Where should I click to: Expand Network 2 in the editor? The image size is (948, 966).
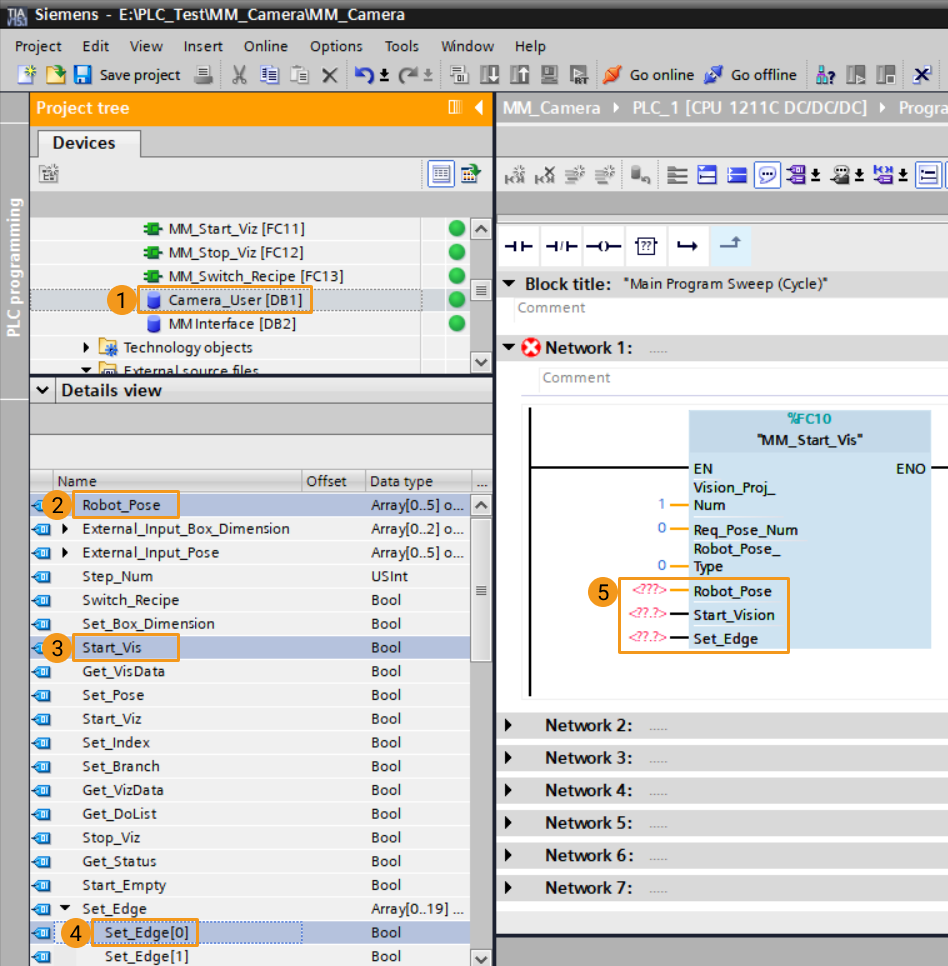pyautogui.click(x=509, y=725)
